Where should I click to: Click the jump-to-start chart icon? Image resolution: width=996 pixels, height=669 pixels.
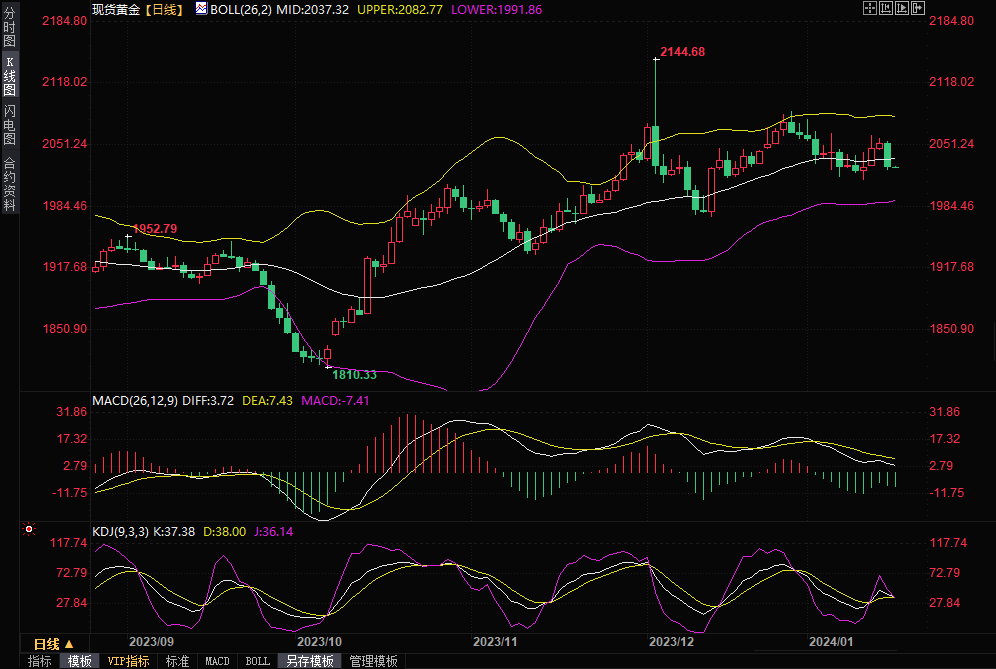pyautogui.click(x=885, y=8)
